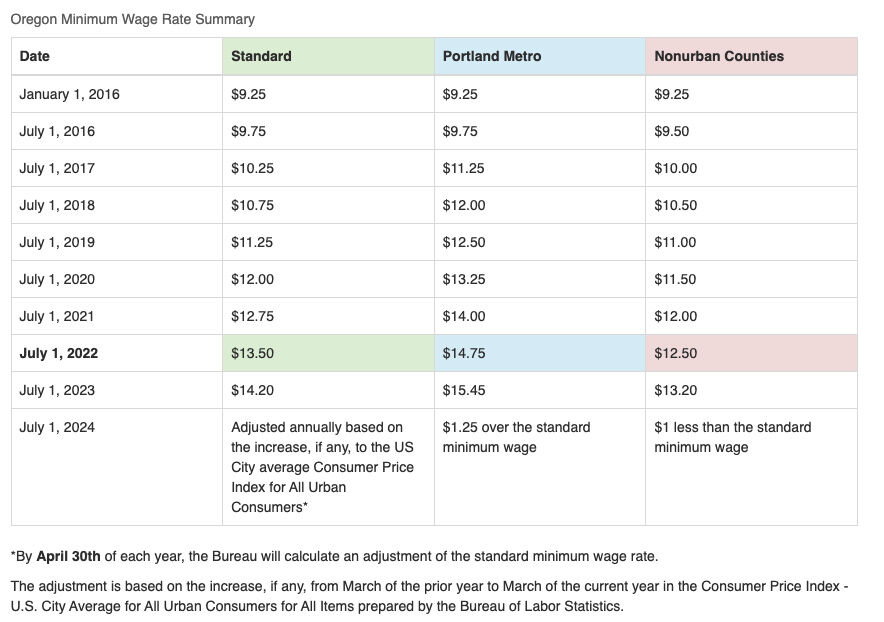884x622 pixels.
Task: Select the highlighted $13.50 standard wage cell
Action: click(x=328, y=354)
